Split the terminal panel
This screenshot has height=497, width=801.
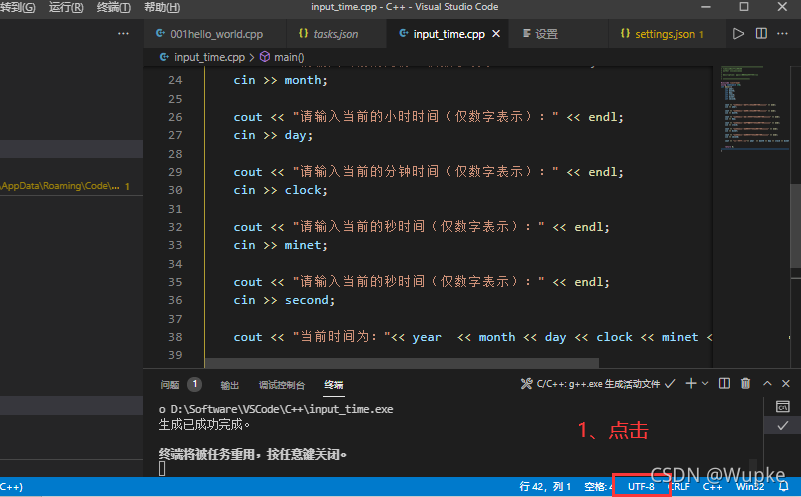(x=724, y=384)
